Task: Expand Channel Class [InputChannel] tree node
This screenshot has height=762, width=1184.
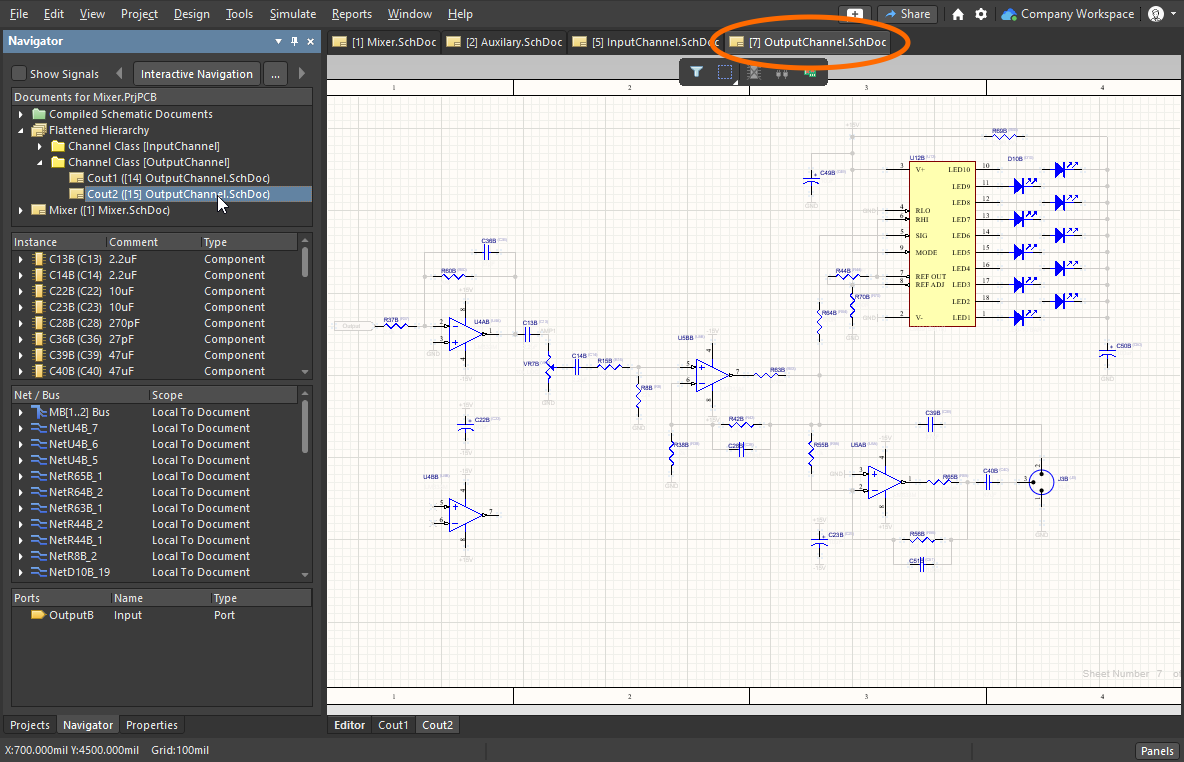Action: click(x=40, y=146)
